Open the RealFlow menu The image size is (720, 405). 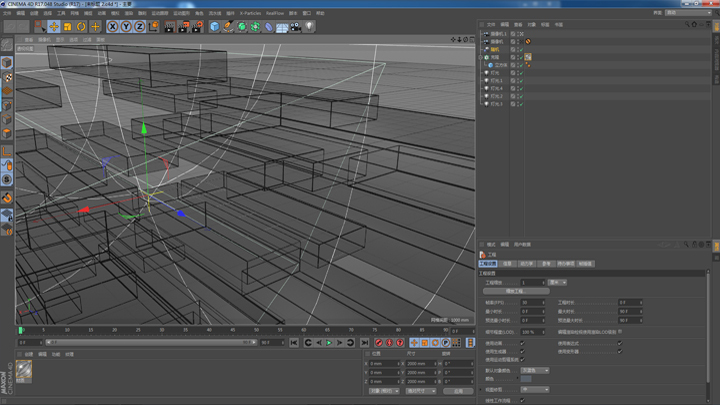pyautogui.click(x=275, y=13)
